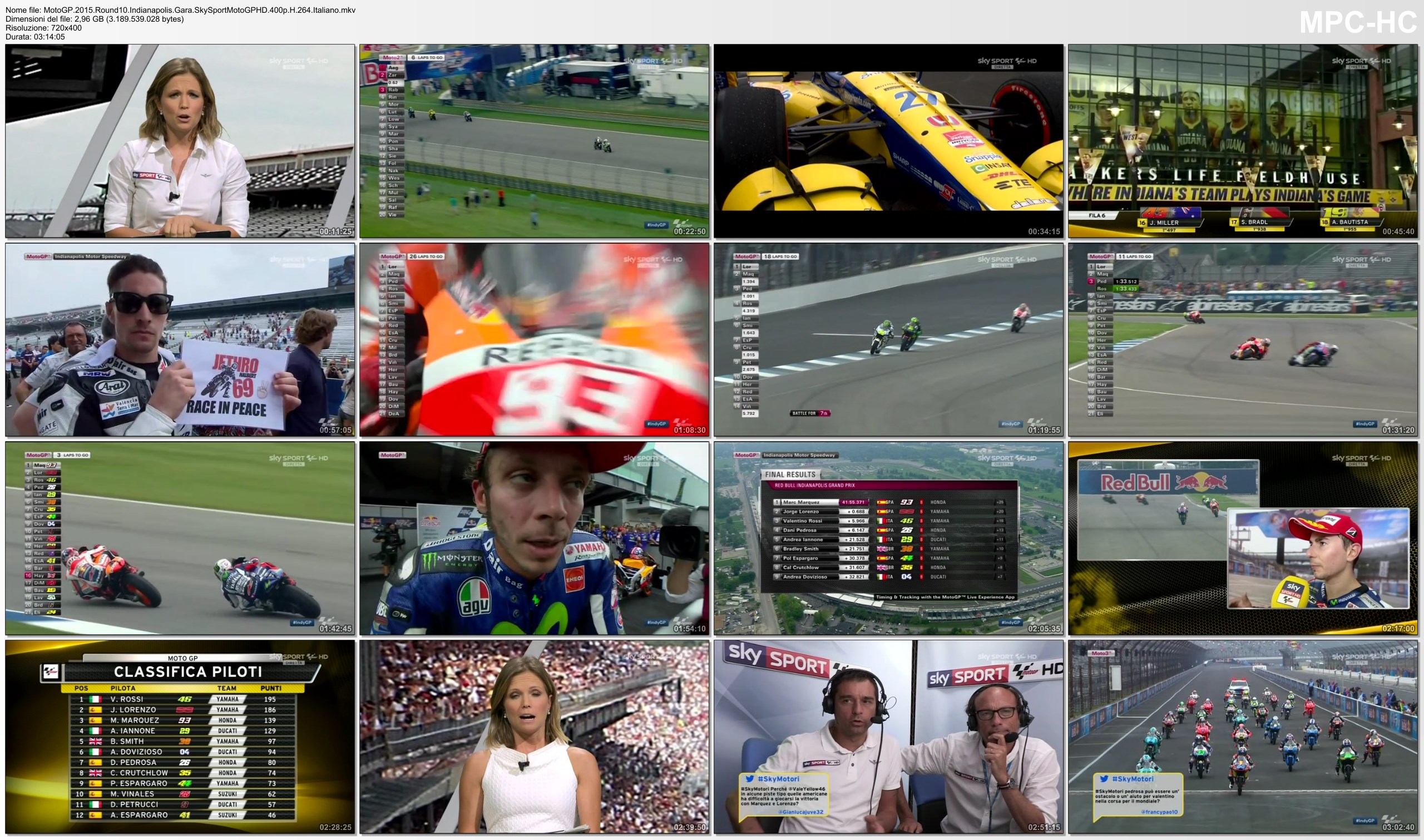
Task: Click the 'Risoluzione: 720x400' line
Action: click(43, 28)
